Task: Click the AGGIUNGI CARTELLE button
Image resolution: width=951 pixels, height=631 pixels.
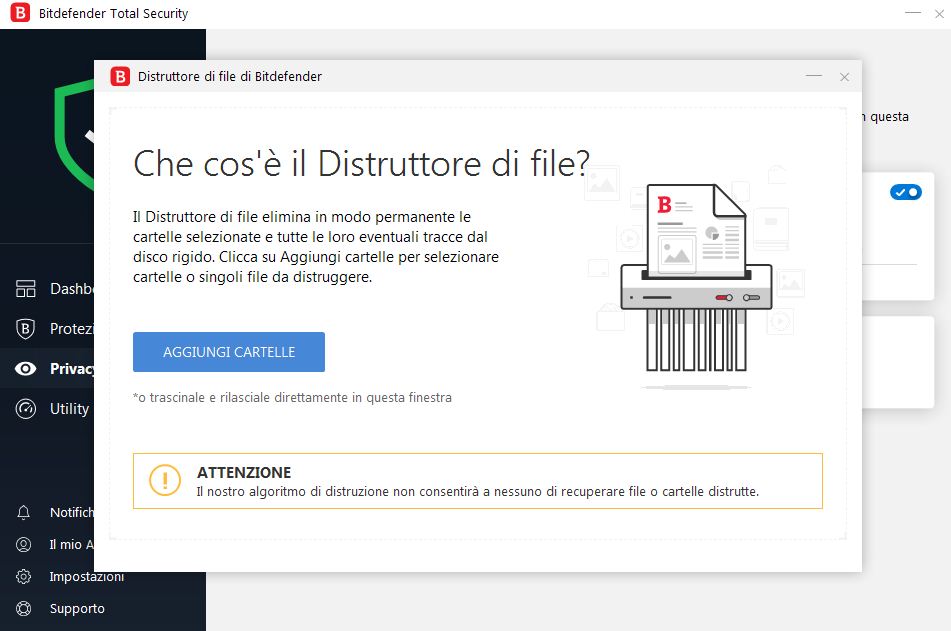Action: pyautogui.click(x=229, y=352)
